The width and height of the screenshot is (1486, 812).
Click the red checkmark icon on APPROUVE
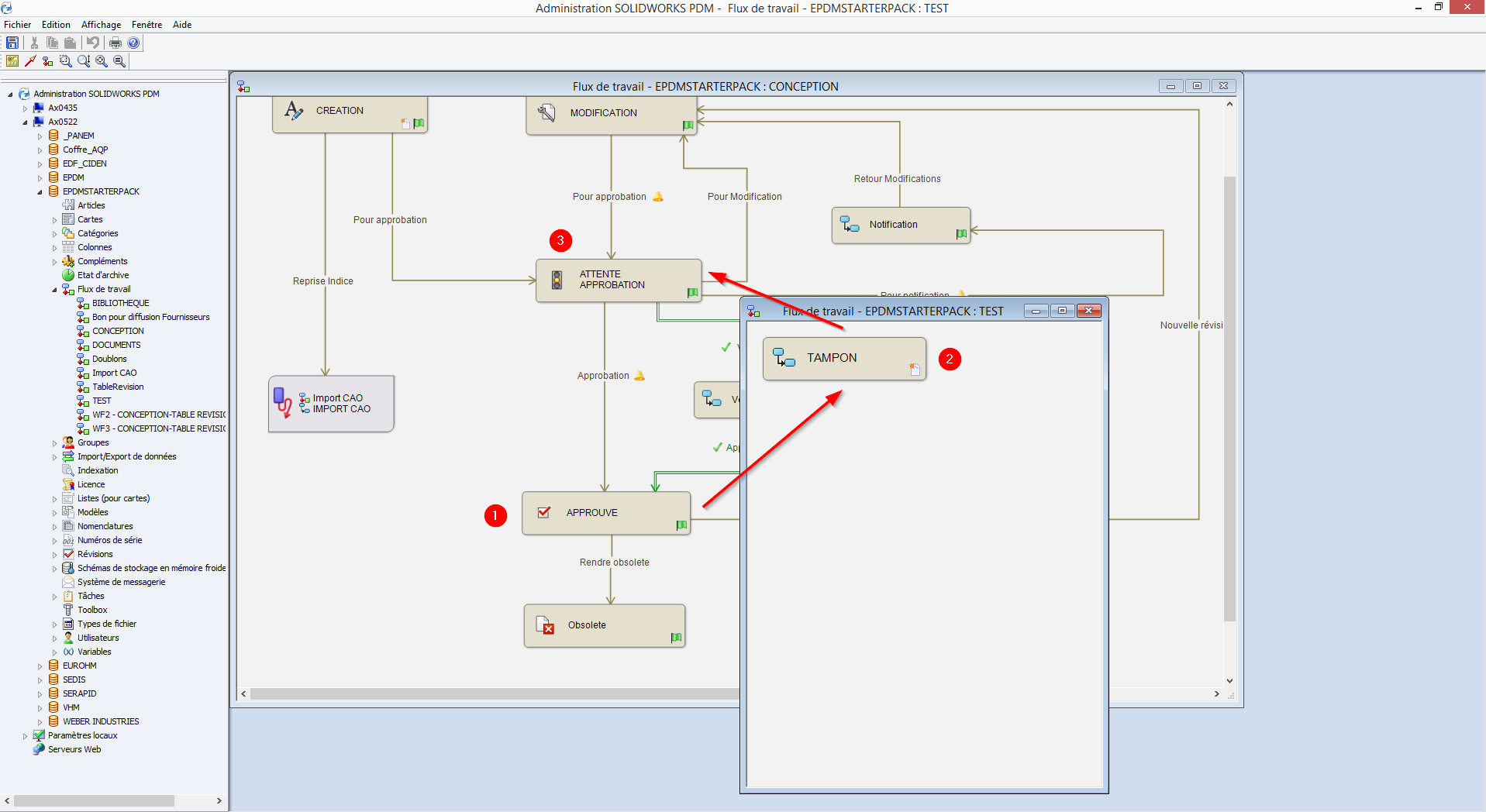click(544, 512)
